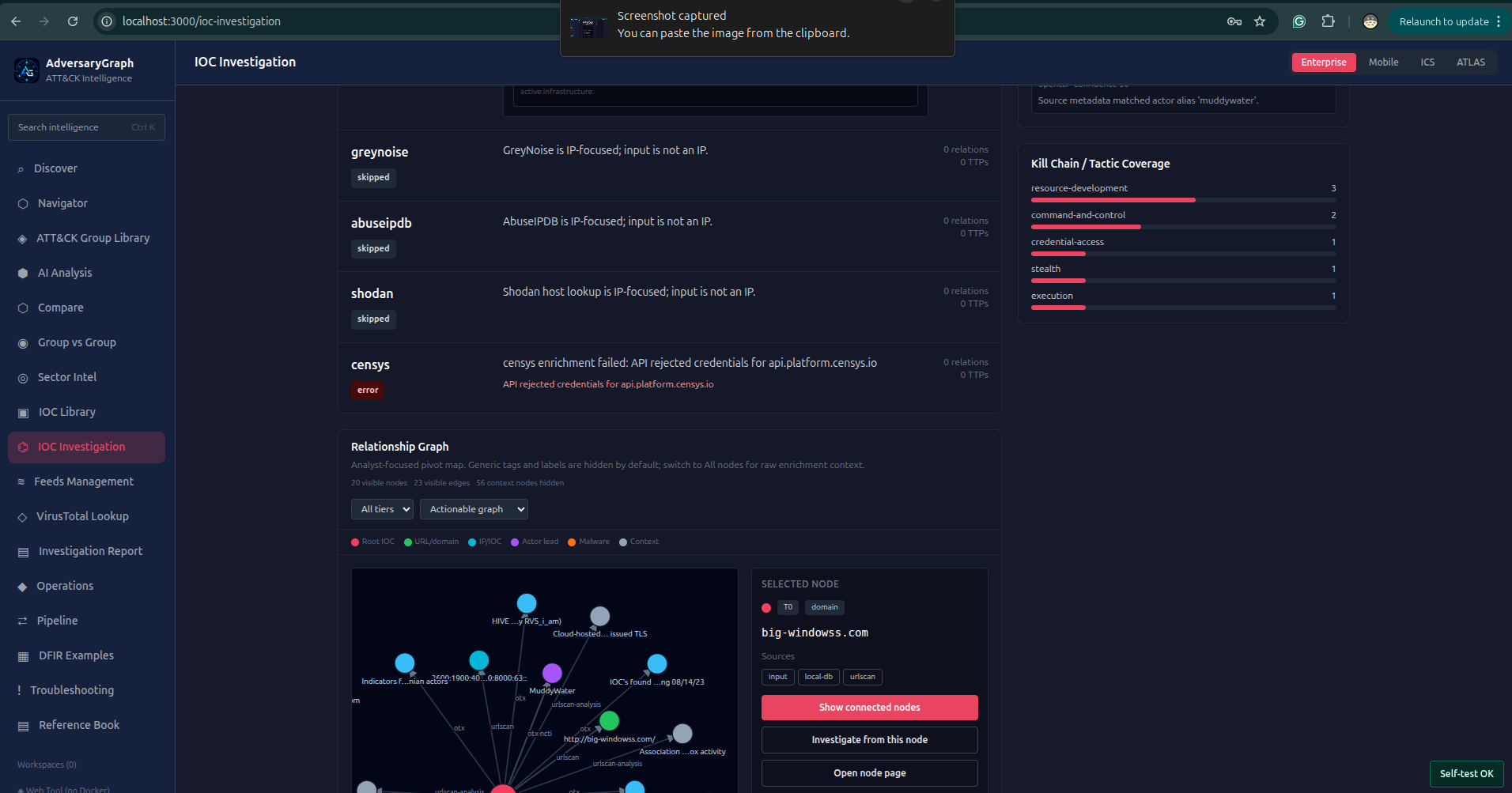Click the skipped badge under abuseipdb
1512x793 pixels.
coord(373,248)
